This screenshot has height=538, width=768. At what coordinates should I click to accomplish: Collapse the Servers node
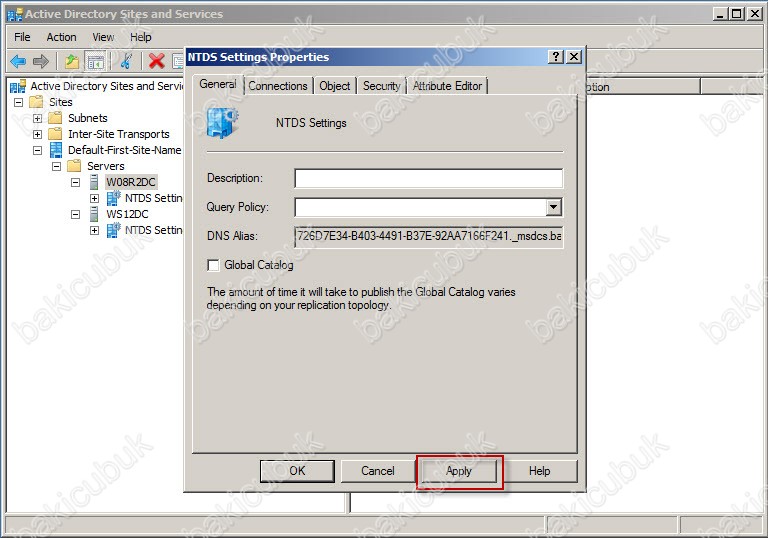(x=56, y=167)
